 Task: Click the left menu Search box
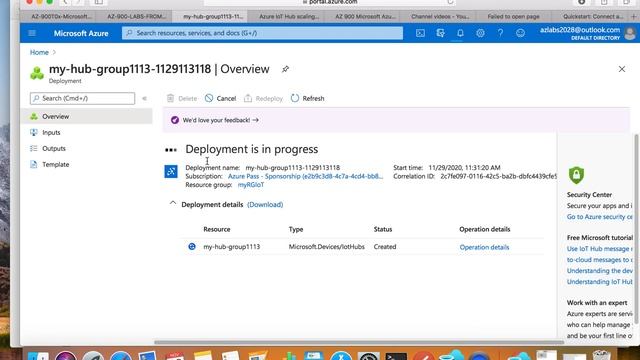coord(82,98)
